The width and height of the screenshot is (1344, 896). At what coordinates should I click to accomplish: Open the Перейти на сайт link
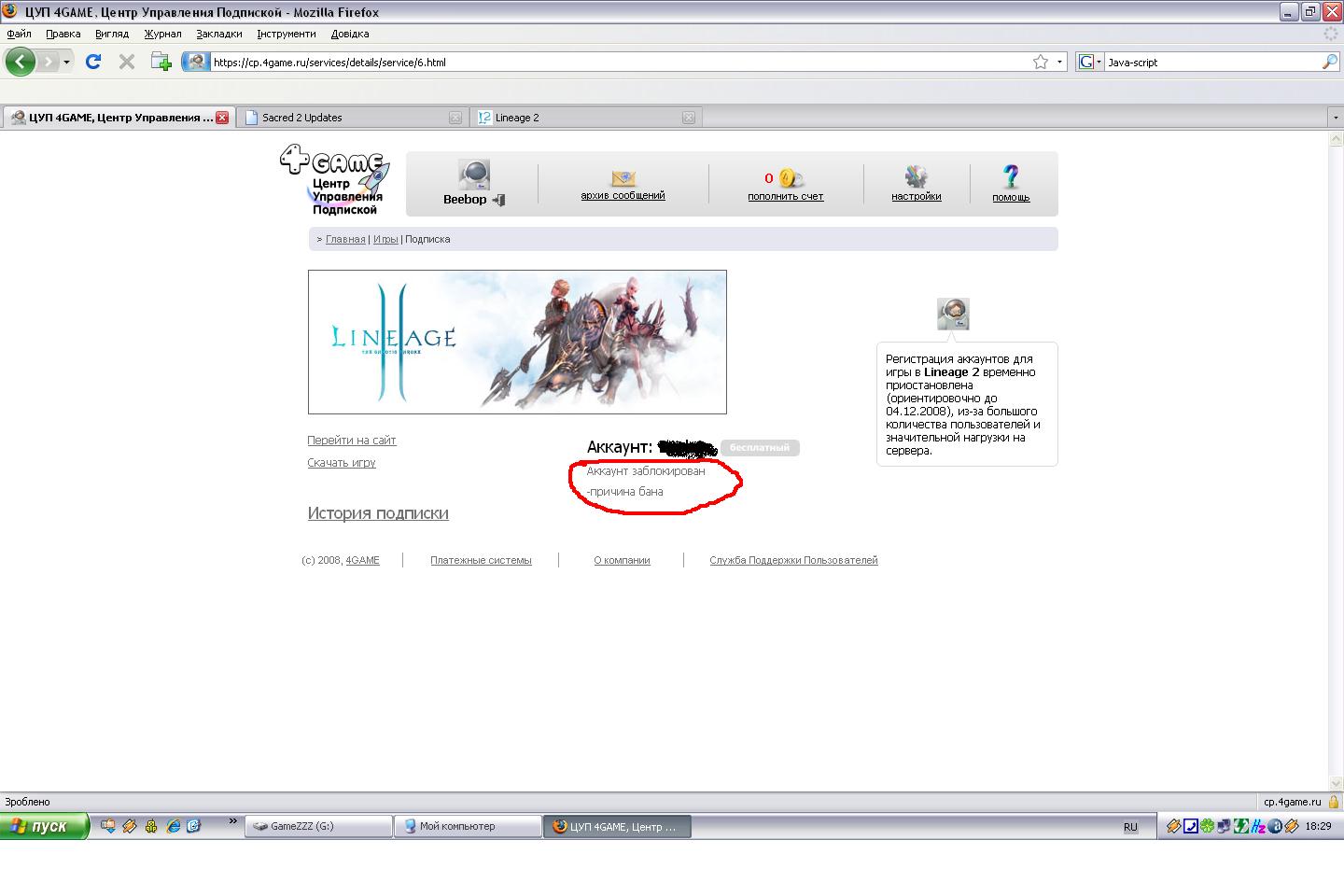click(352, 441)
